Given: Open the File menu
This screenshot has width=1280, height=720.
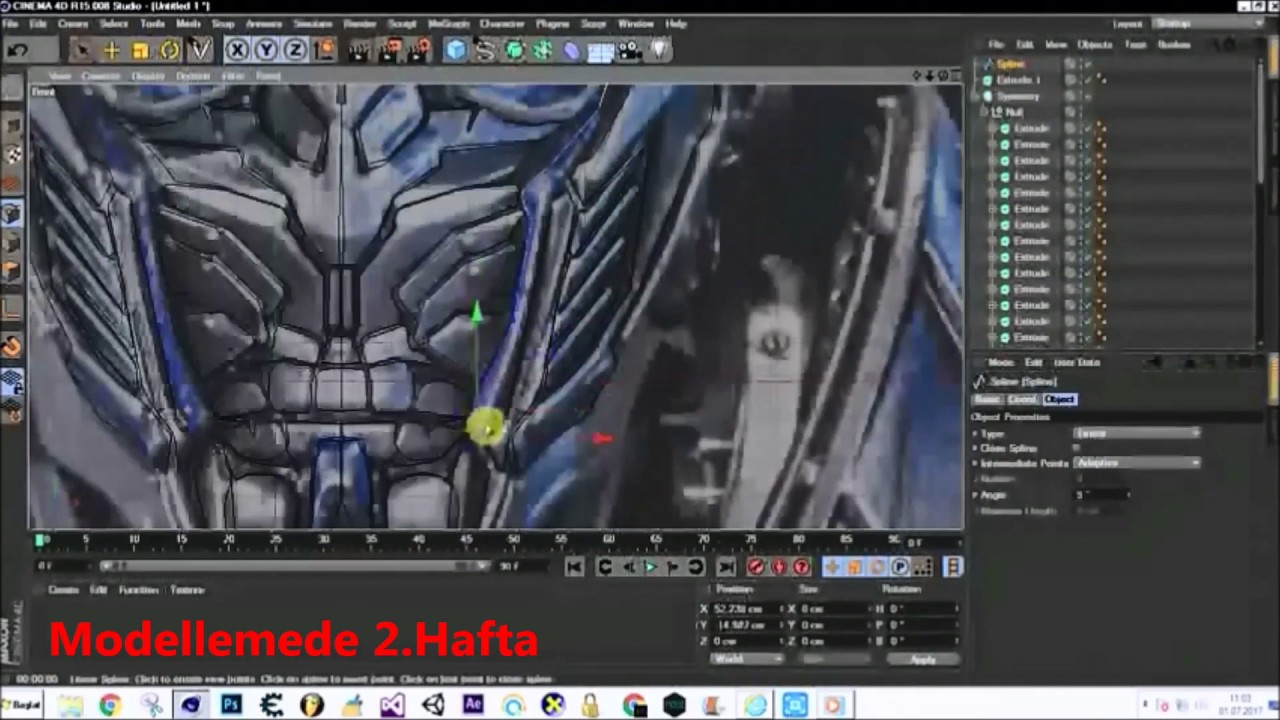Looking at the screenshot, I should [x=11, y=23].
